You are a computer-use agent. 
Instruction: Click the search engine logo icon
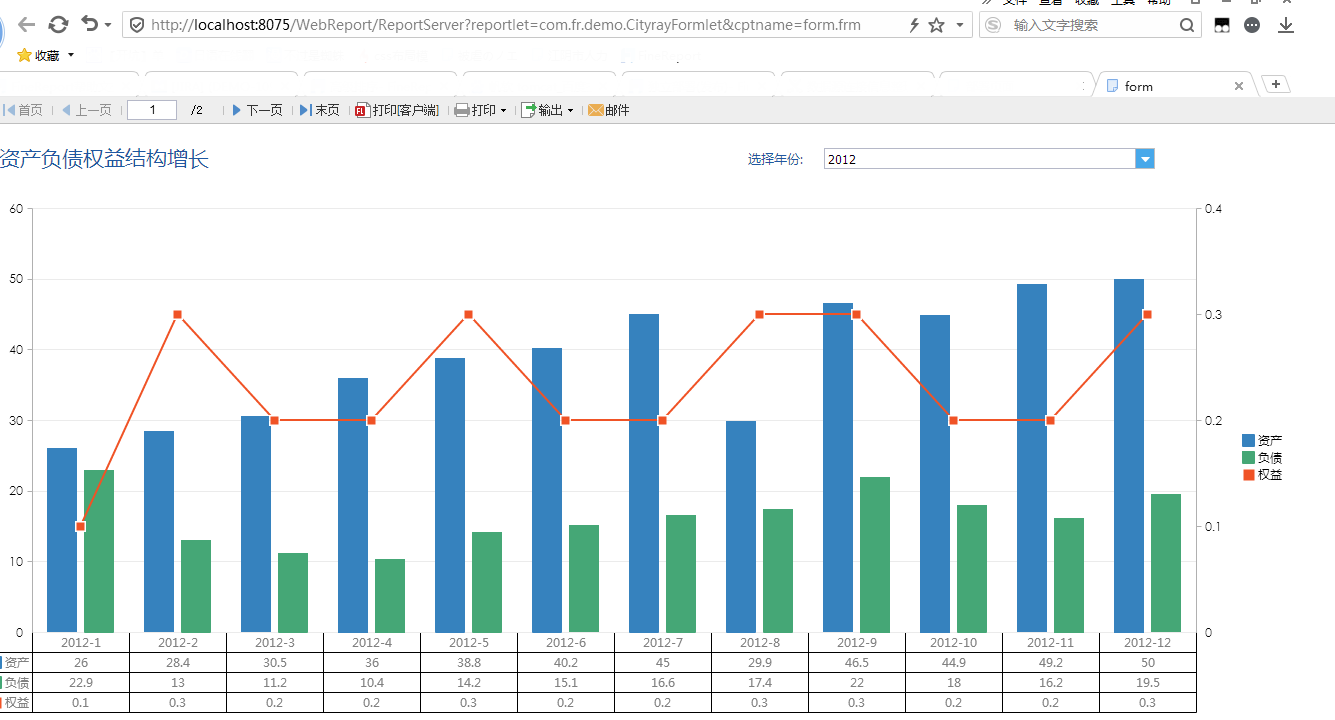click(993, 25)
